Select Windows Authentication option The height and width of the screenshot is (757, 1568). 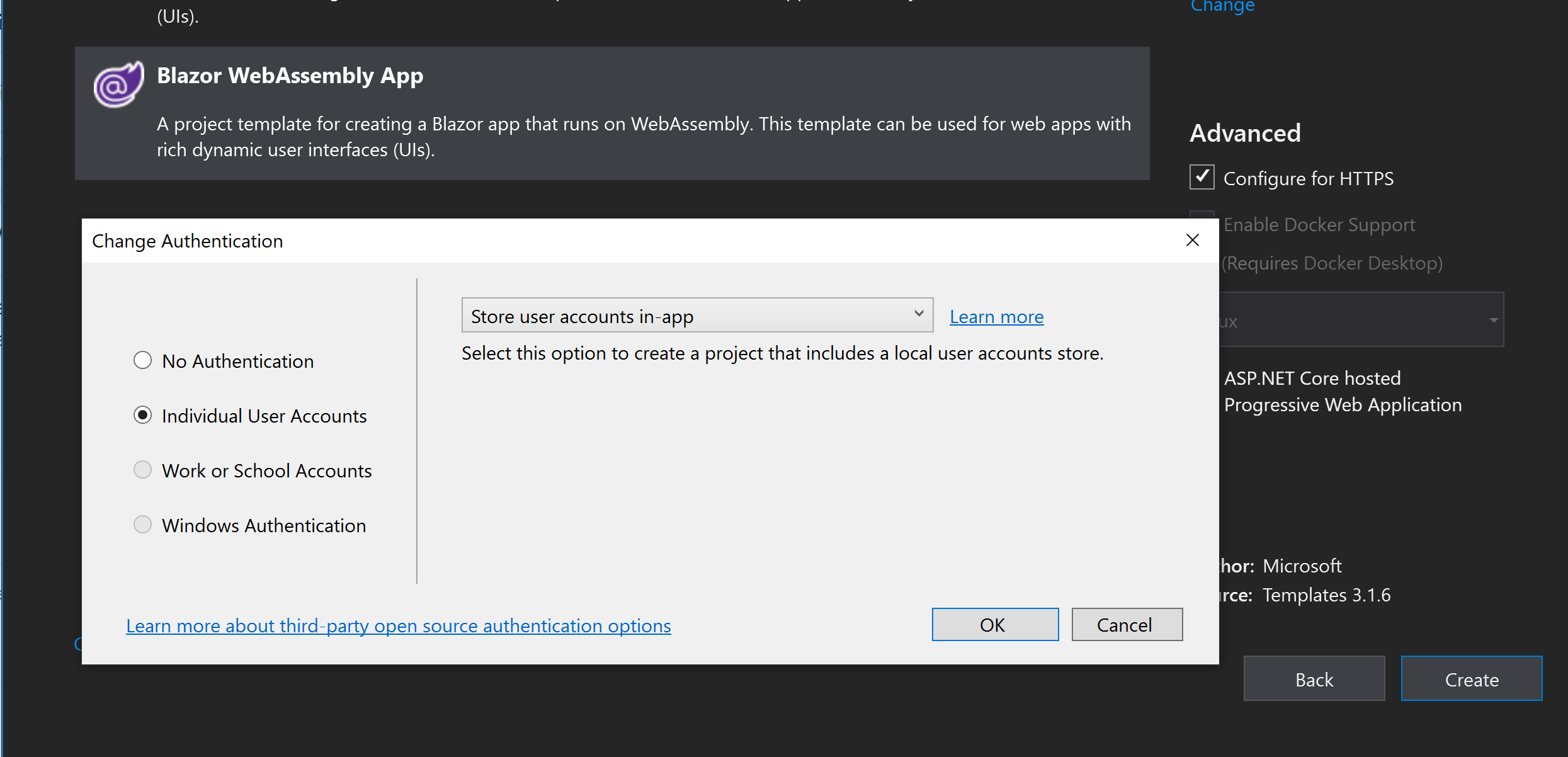point(142,524)
